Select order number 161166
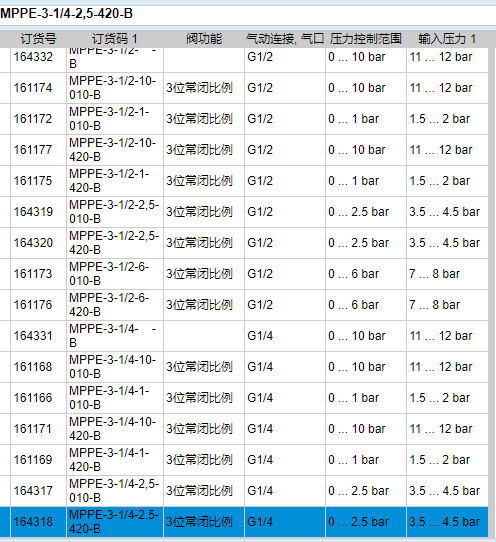496x542 pixels. click(33, 398)
